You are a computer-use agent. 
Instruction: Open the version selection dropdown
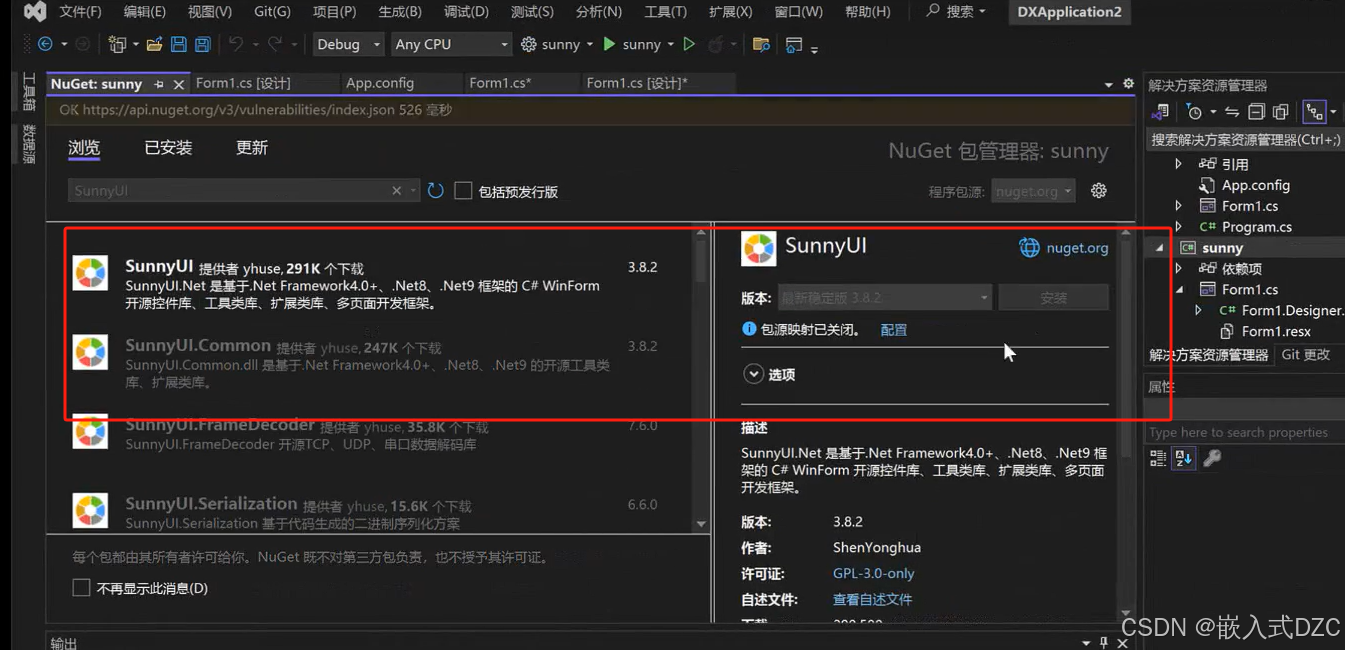tap(885, 297)
